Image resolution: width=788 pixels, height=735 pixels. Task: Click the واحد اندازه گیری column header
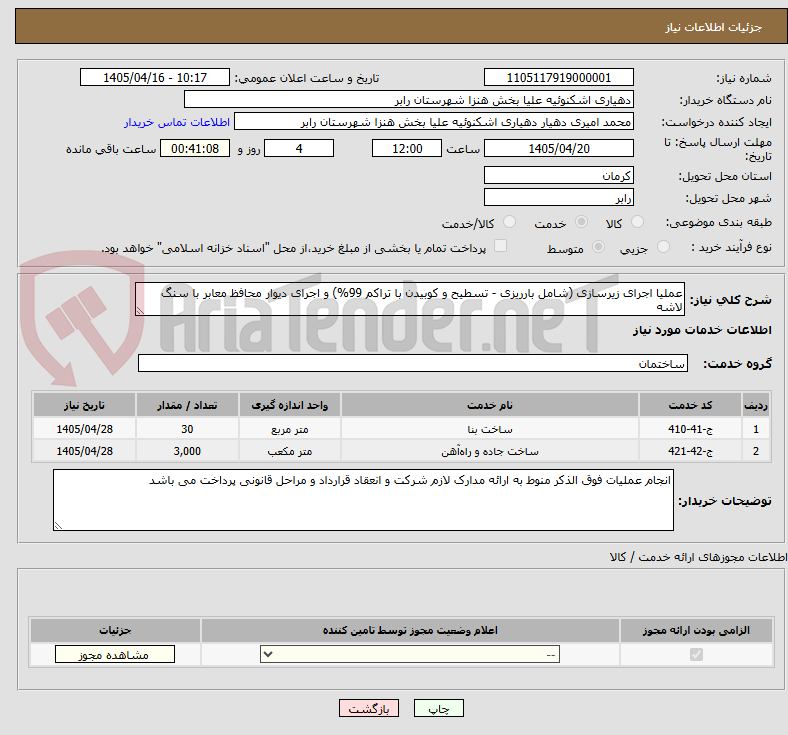pyautogui.click(x=289, y=405)
